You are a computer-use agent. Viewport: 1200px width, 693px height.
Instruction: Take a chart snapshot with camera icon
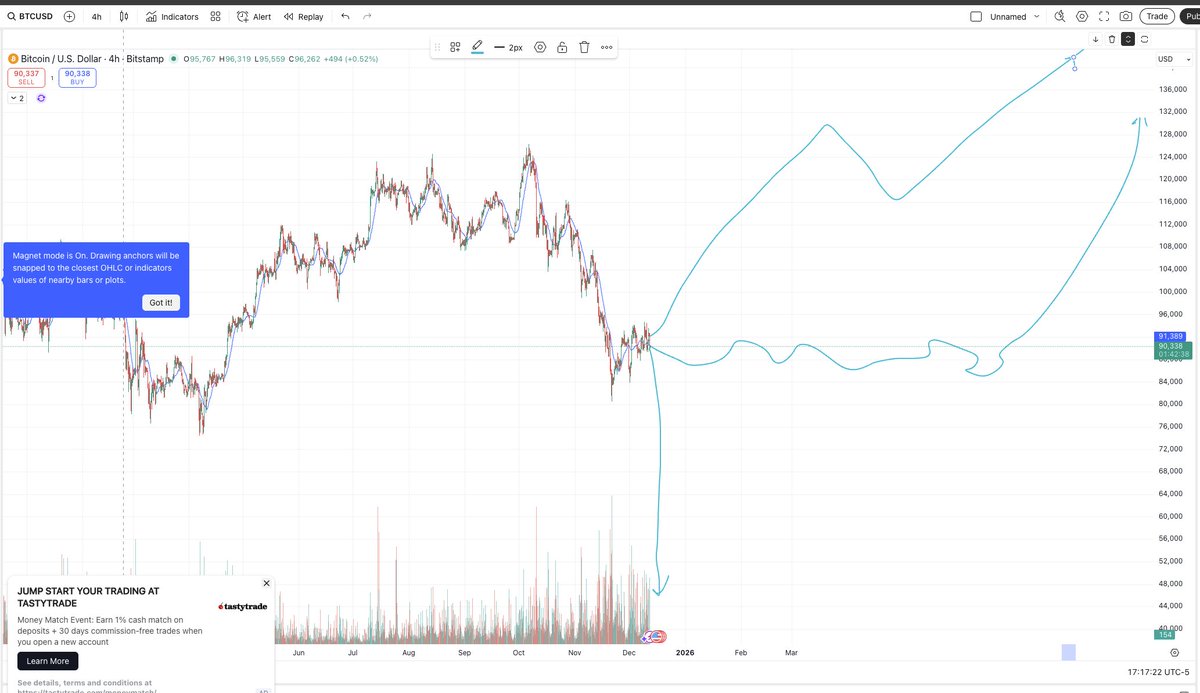coord(1126,16)
